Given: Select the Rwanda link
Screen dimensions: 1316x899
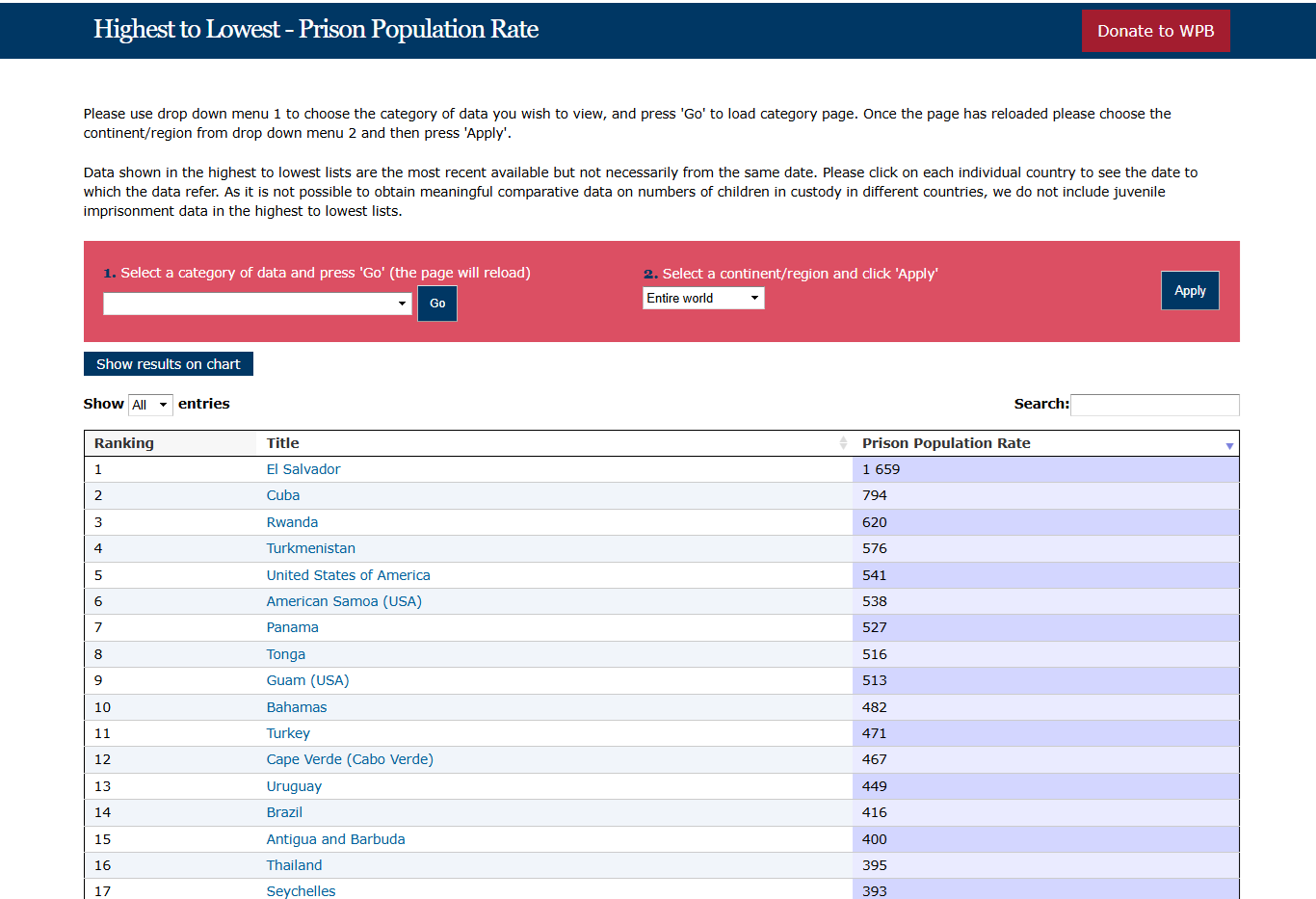Looking at the screenshot, I should 292,522.
